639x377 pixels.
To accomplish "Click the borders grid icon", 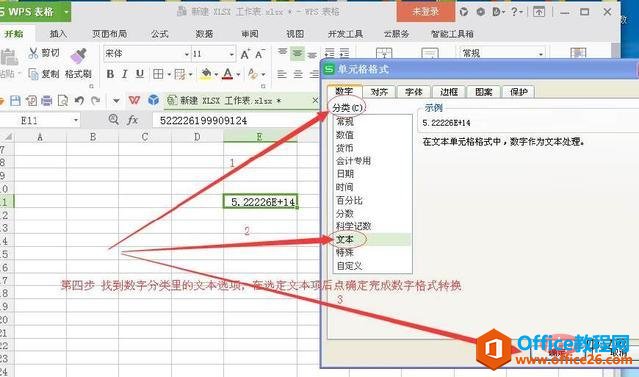I will click(x=158, y=74).
